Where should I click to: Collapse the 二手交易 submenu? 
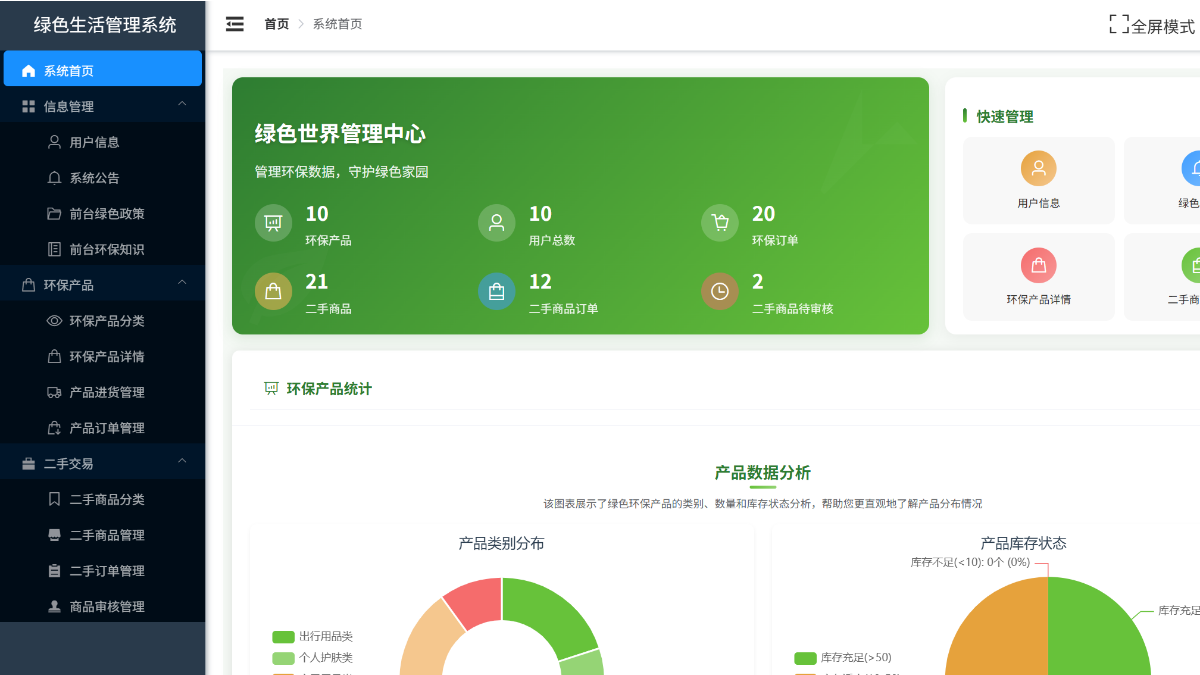coord(182,461)
